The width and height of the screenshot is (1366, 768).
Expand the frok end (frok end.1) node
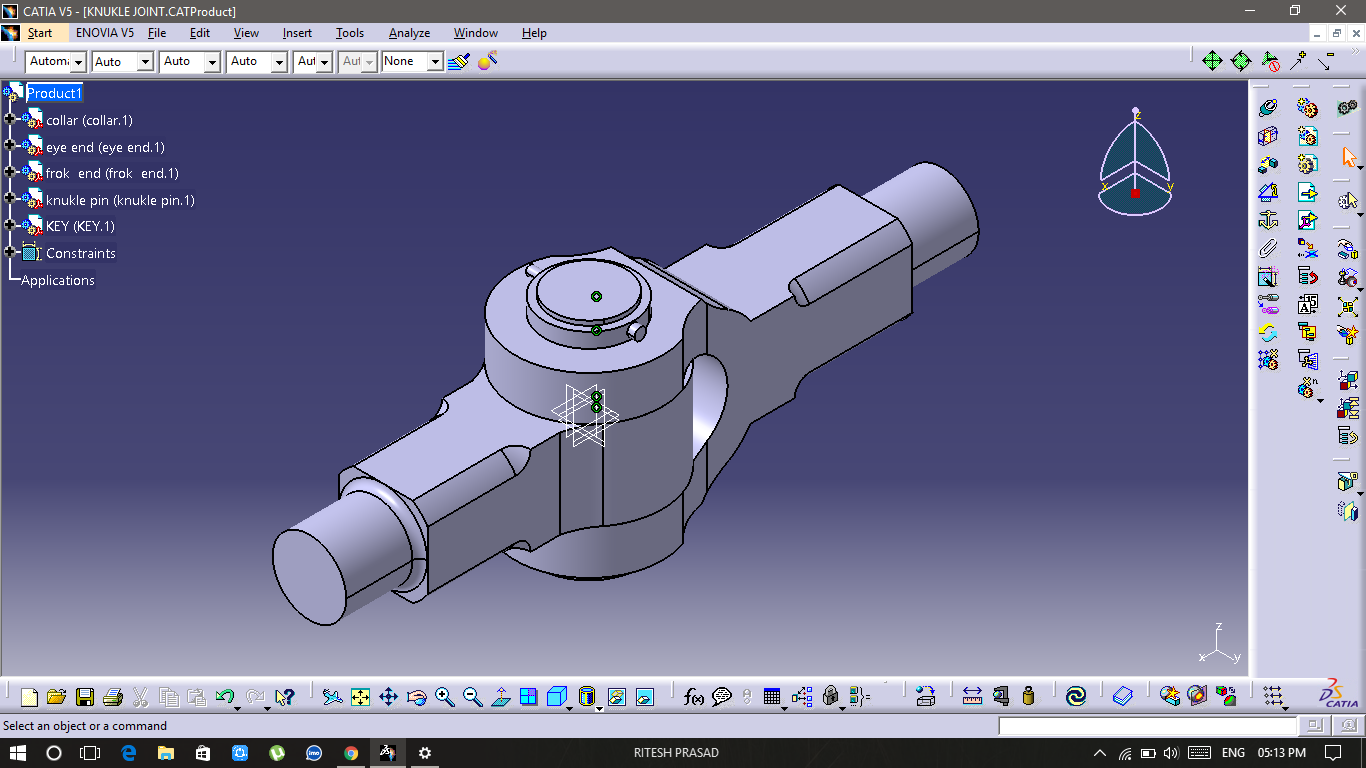pos(10,172)
